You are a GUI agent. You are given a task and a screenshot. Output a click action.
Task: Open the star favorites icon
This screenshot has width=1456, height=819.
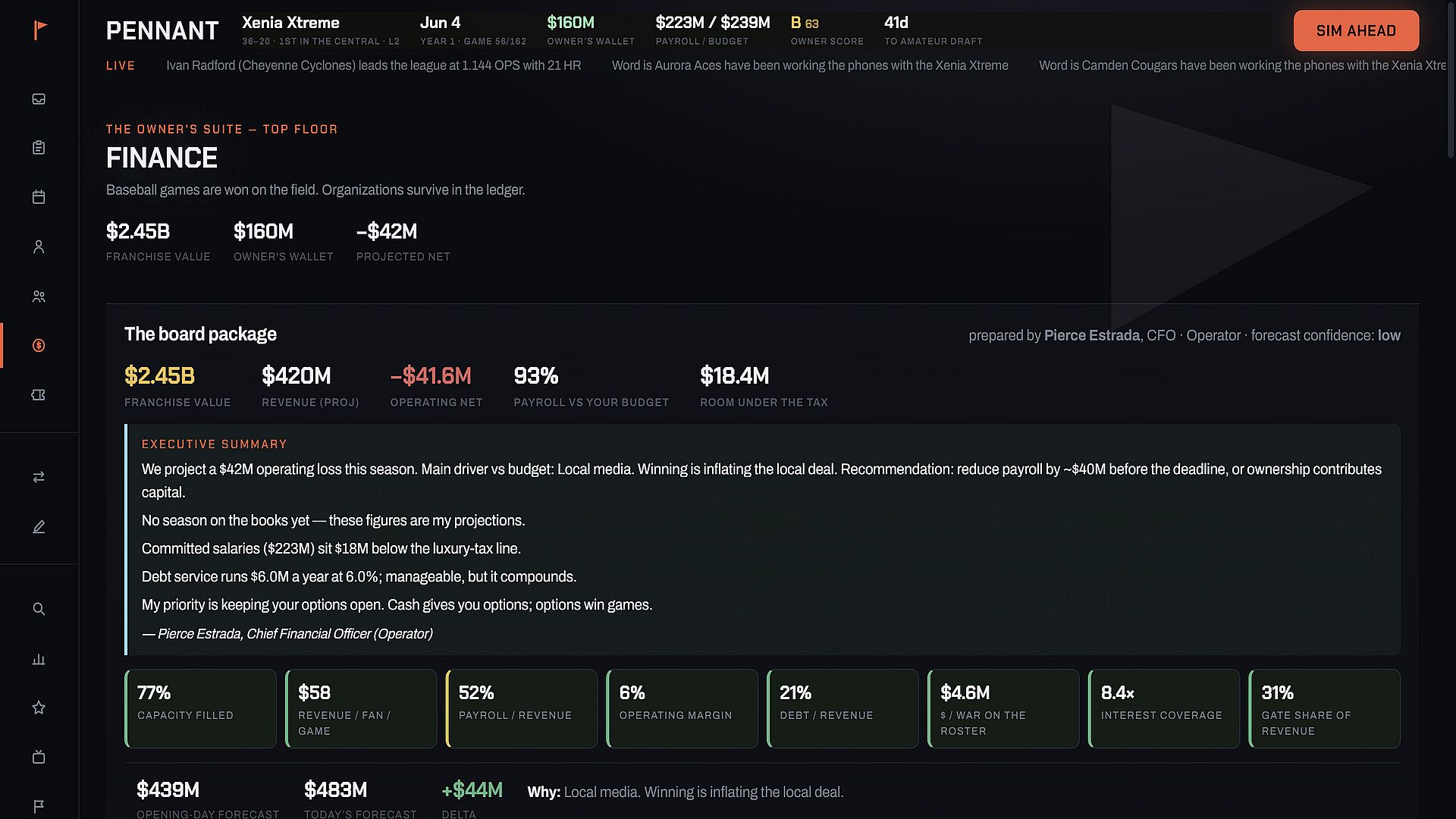pos(39,708)
